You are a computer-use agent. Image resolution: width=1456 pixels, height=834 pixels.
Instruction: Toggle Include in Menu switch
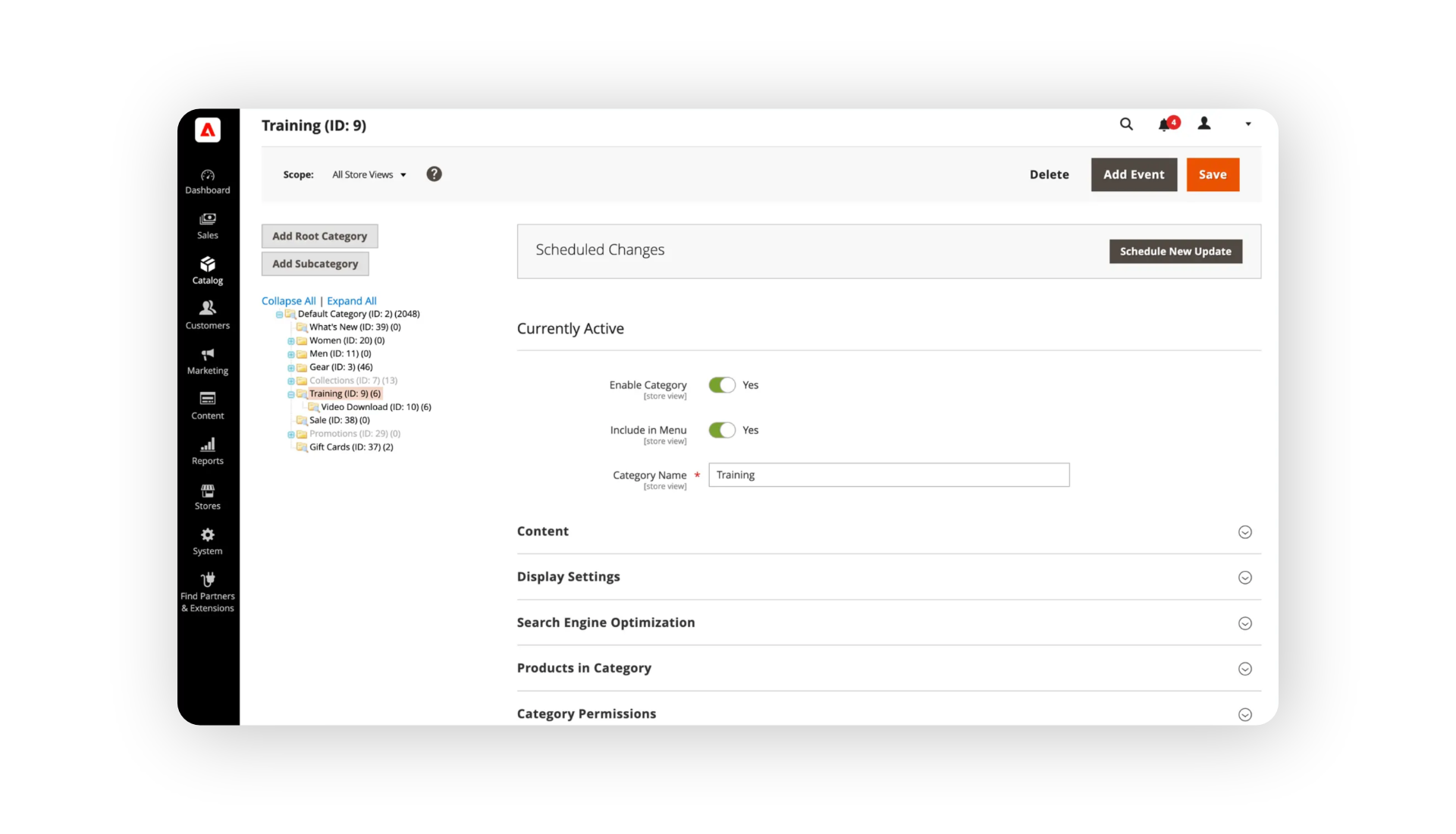tap(722, 430)
